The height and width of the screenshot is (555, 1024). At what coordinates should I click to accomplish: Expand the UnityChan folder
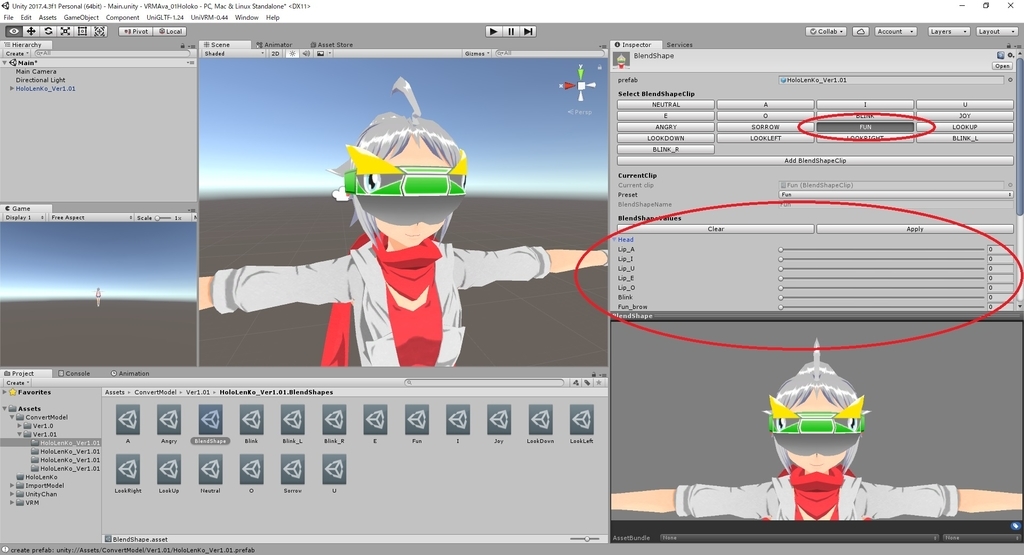[x=12, y=494]
